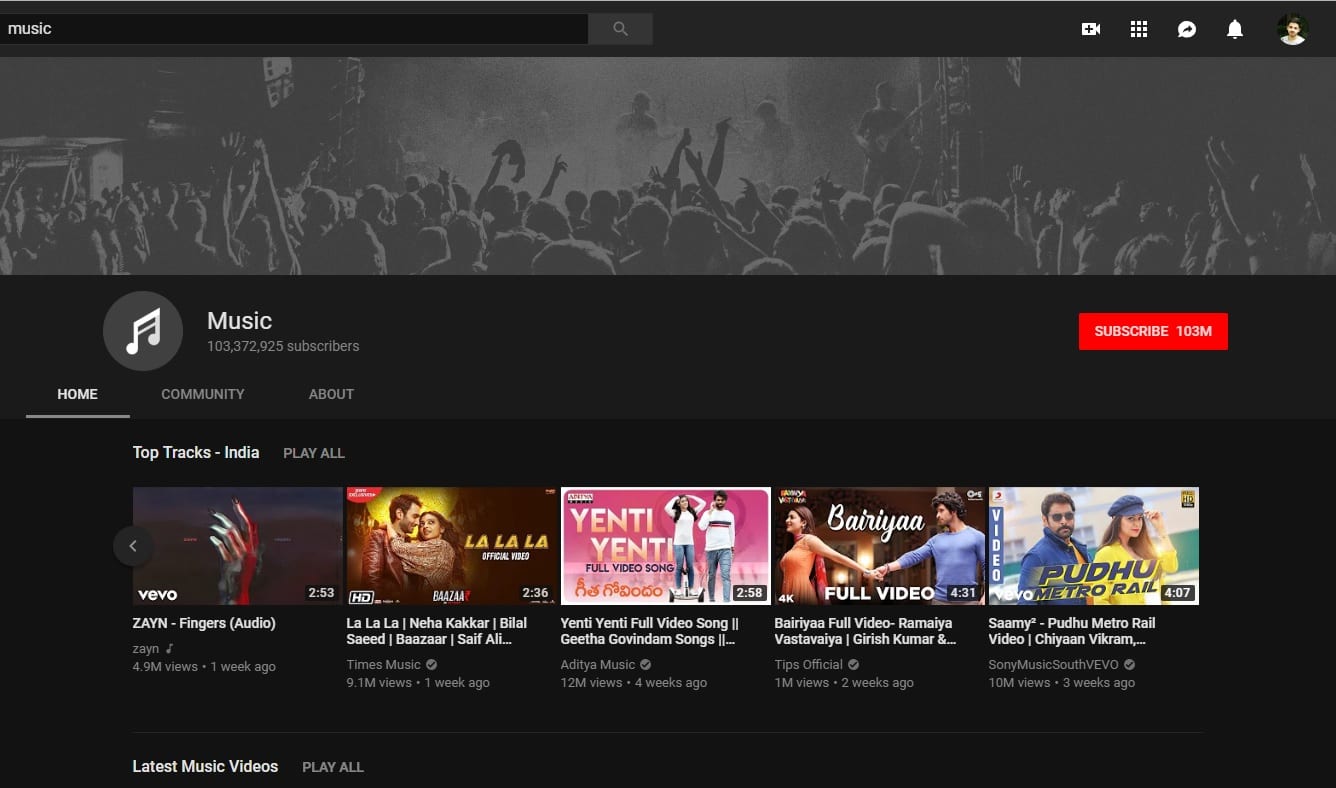Select the Home tab
This screenshot has width=1336, height=788.
click(x=77, y=394)
